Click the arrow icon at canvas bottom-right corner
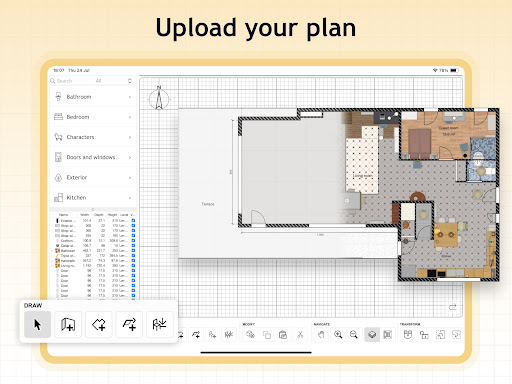512x384 pixels. pyautogui.click(x=452, y=307)
